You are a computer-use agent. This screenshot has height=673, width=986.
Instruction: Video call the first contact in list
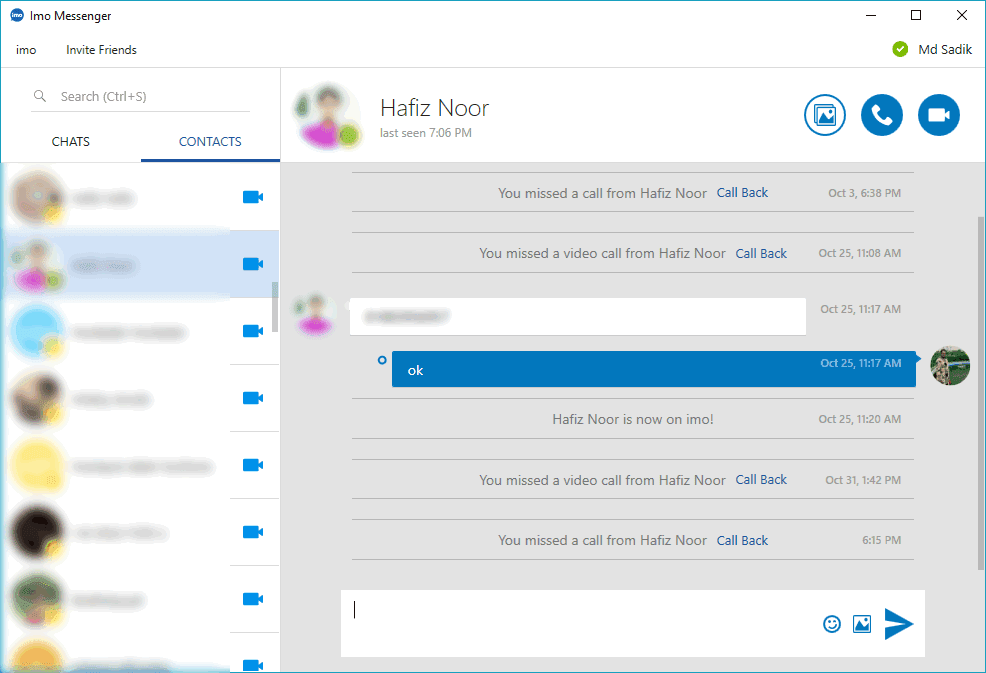point(253,197)
